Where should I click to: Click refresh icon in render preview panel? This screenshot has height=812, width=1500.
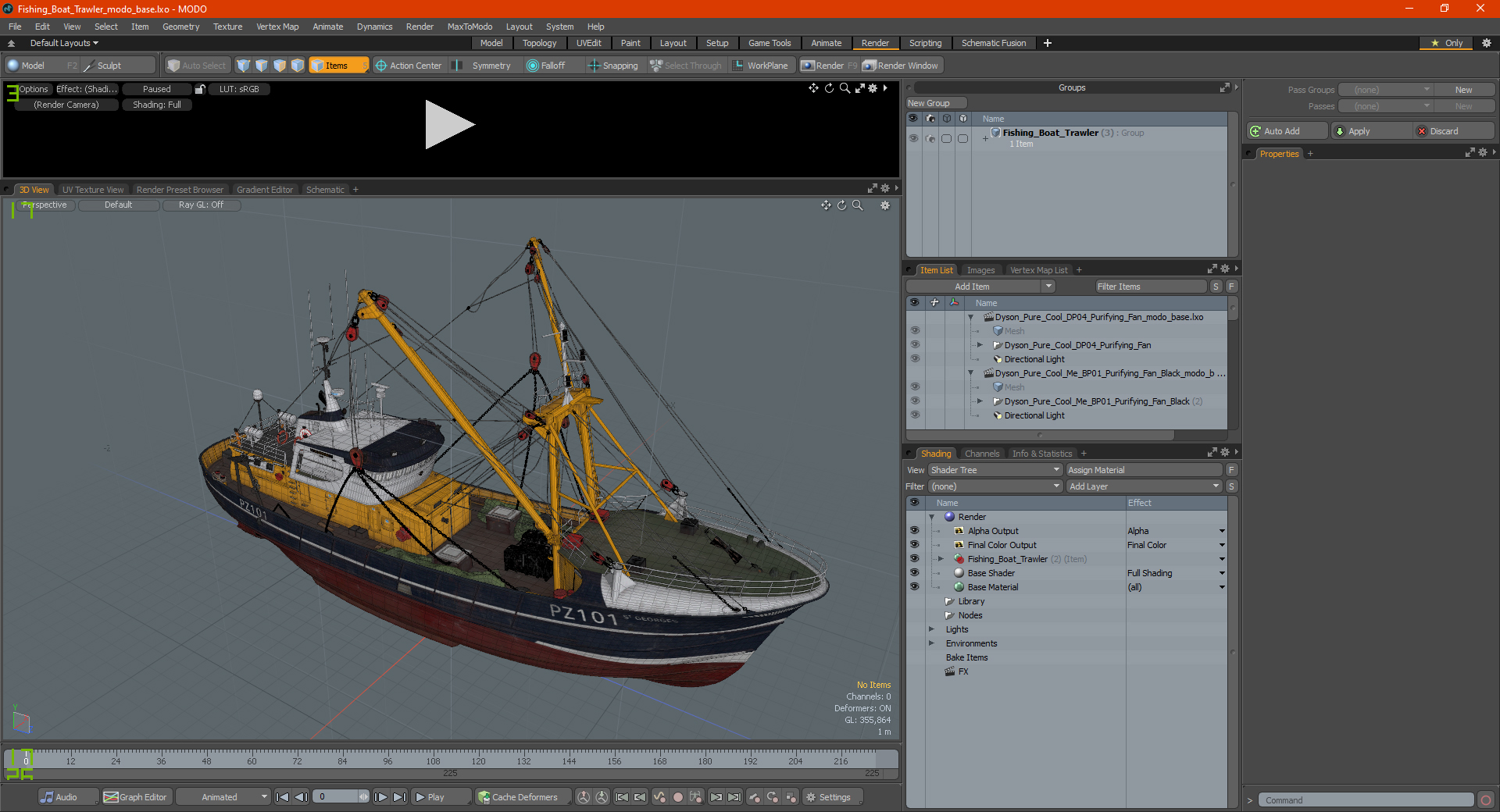[829, 88]
